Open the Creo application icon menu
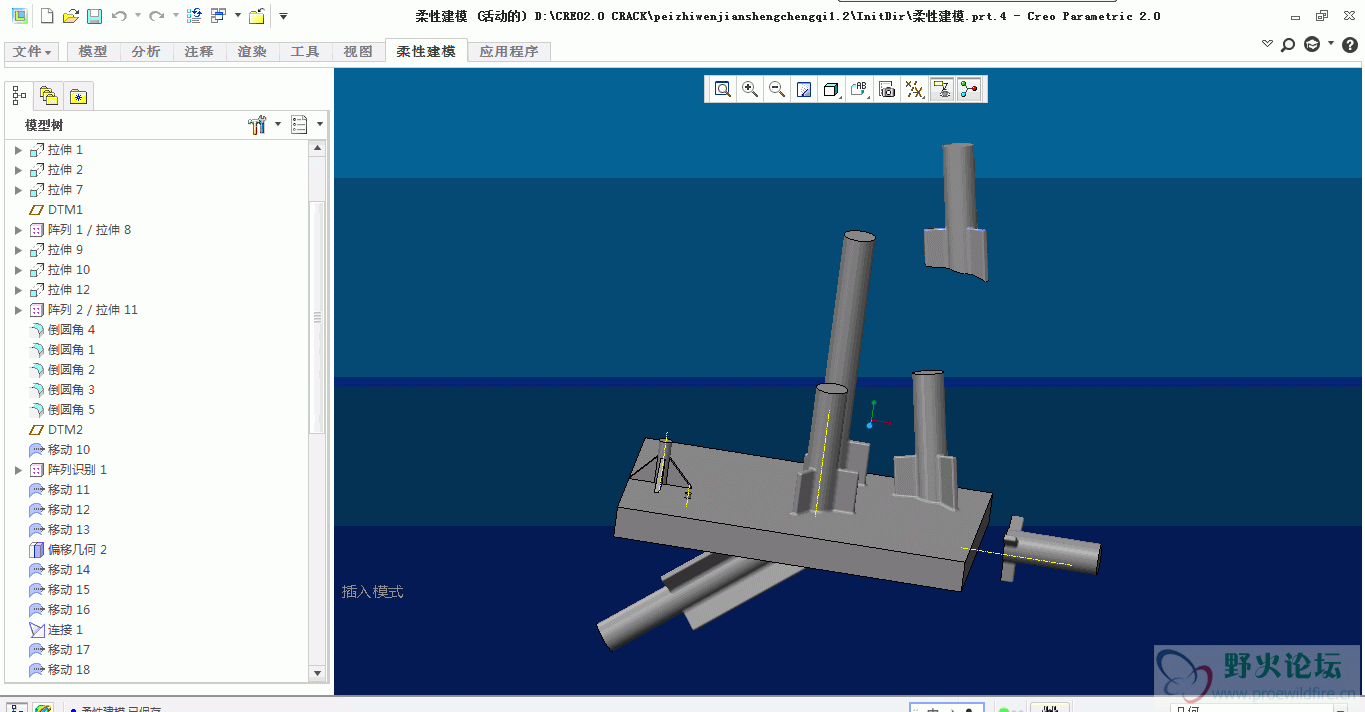Image resolution: width=1365 pixels, height=712 pixels. (x=19, y=16)
